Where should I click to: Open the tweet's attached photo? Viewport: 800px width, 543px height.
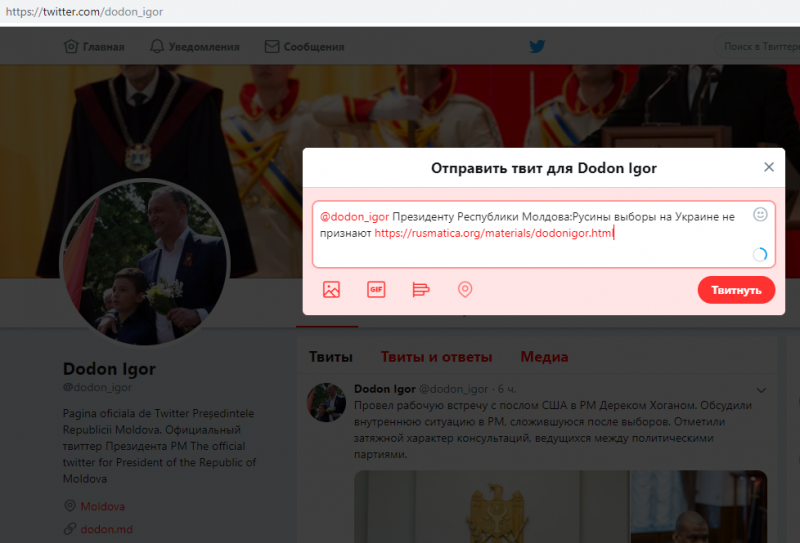point(560,506)
